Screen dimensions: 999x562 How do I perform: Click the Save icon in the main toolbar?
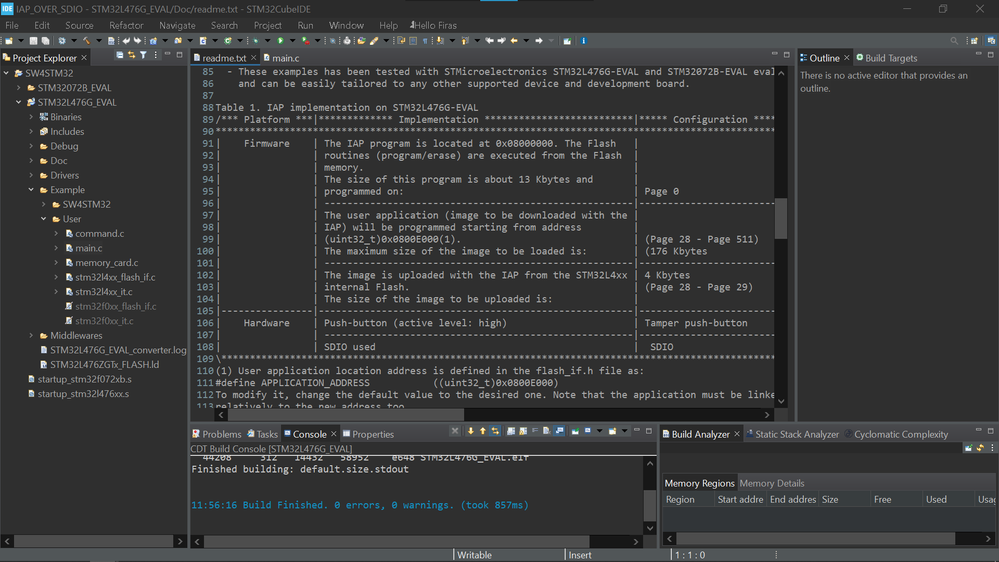point(33,41)
